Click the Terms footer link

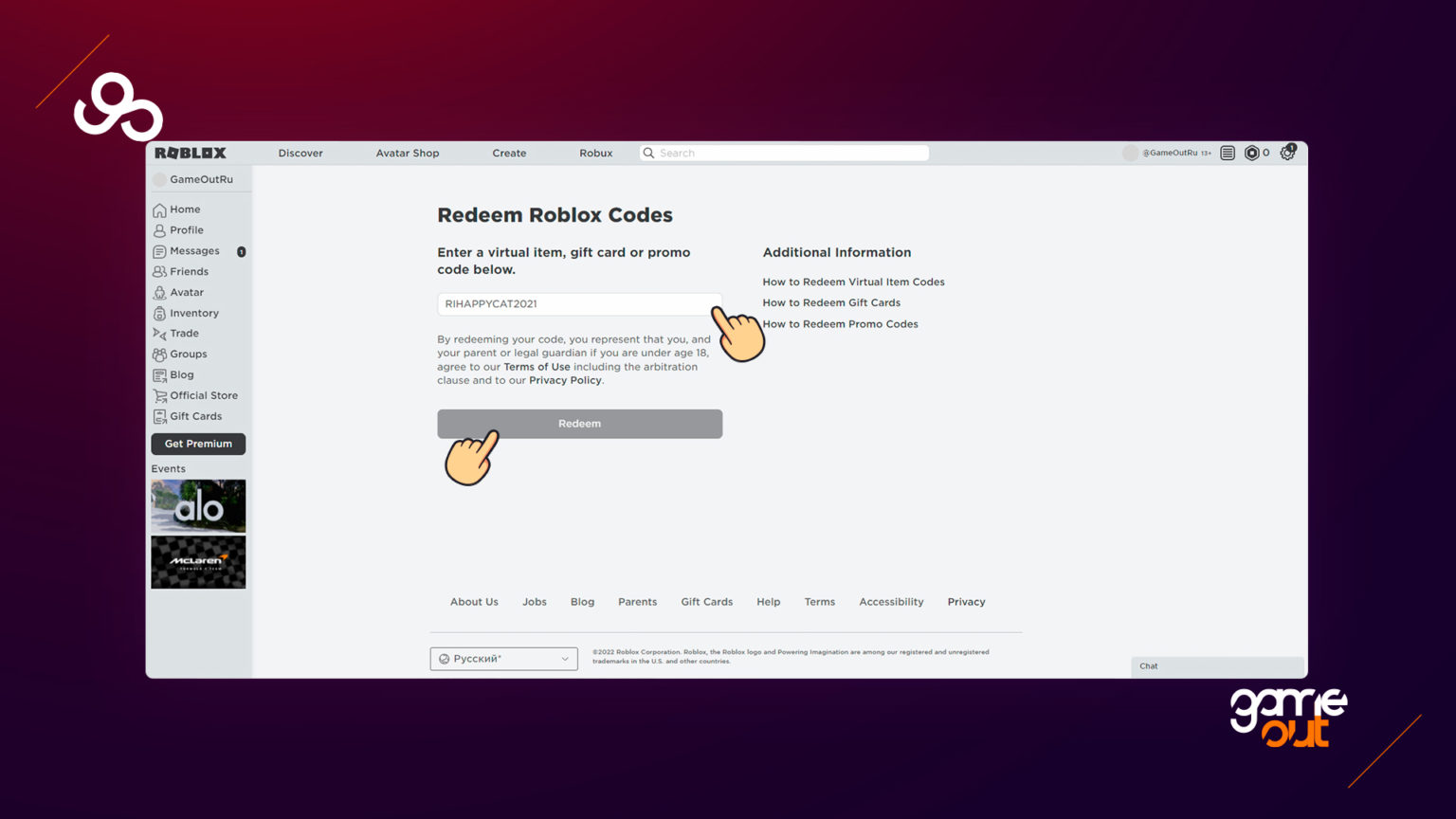click(x=819, y=602)
